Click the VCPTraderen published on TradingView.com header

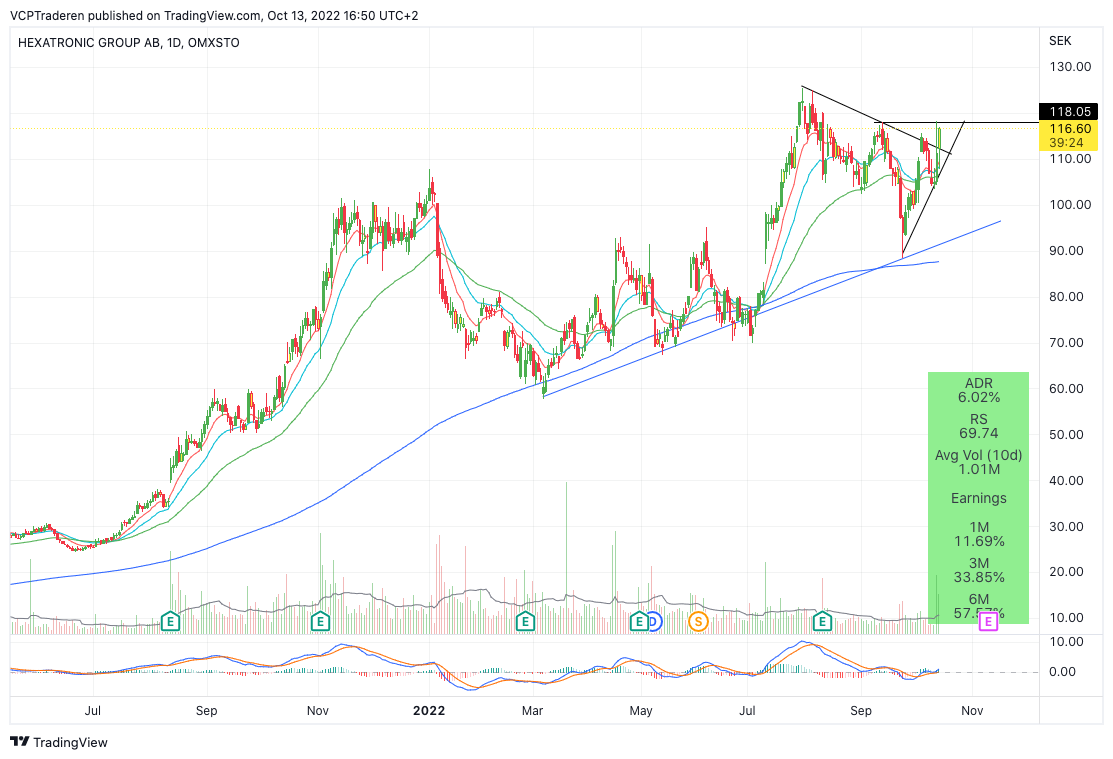214,15
